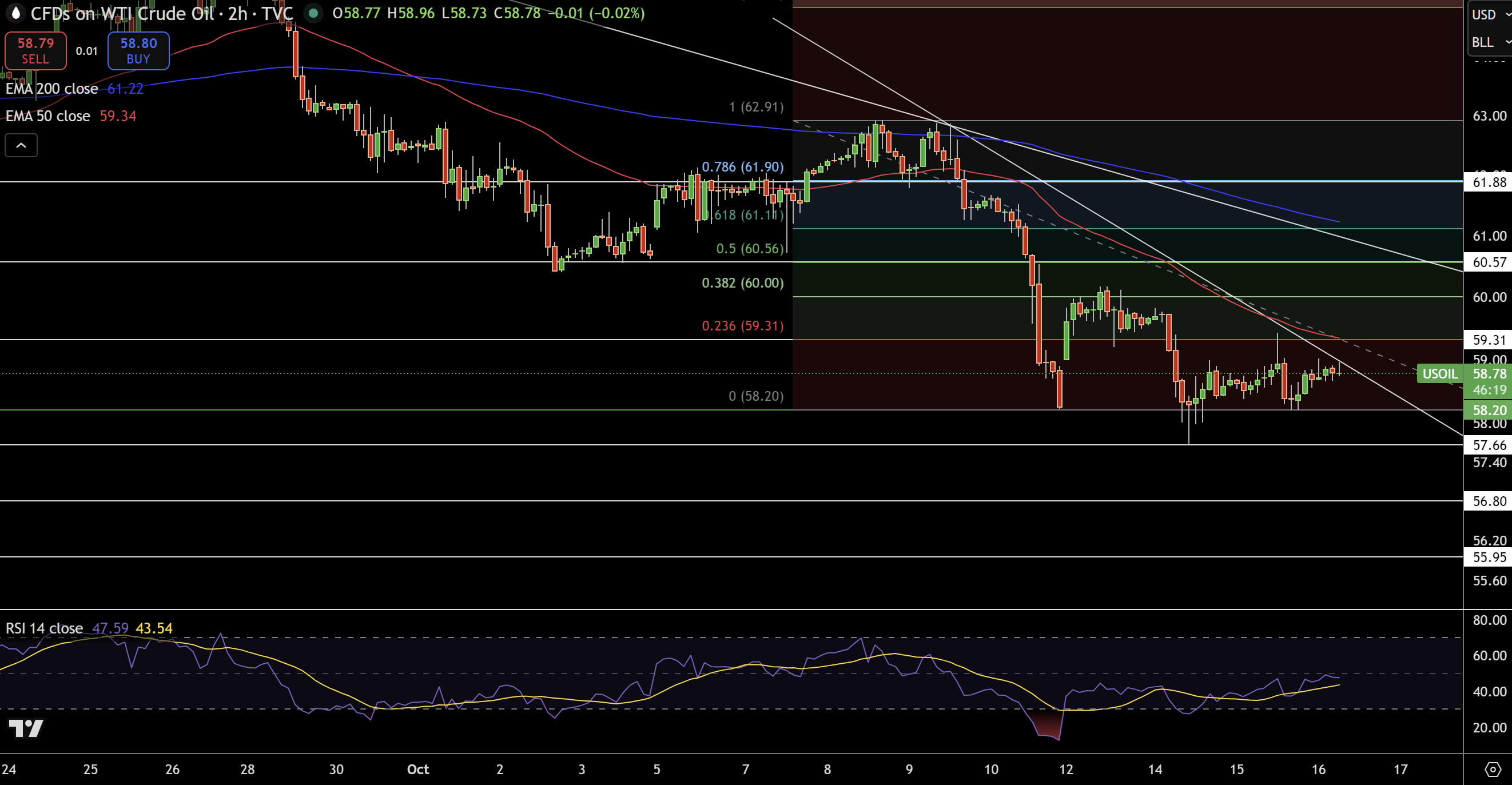Click the 61.88 horizontal line price label

1489,182
